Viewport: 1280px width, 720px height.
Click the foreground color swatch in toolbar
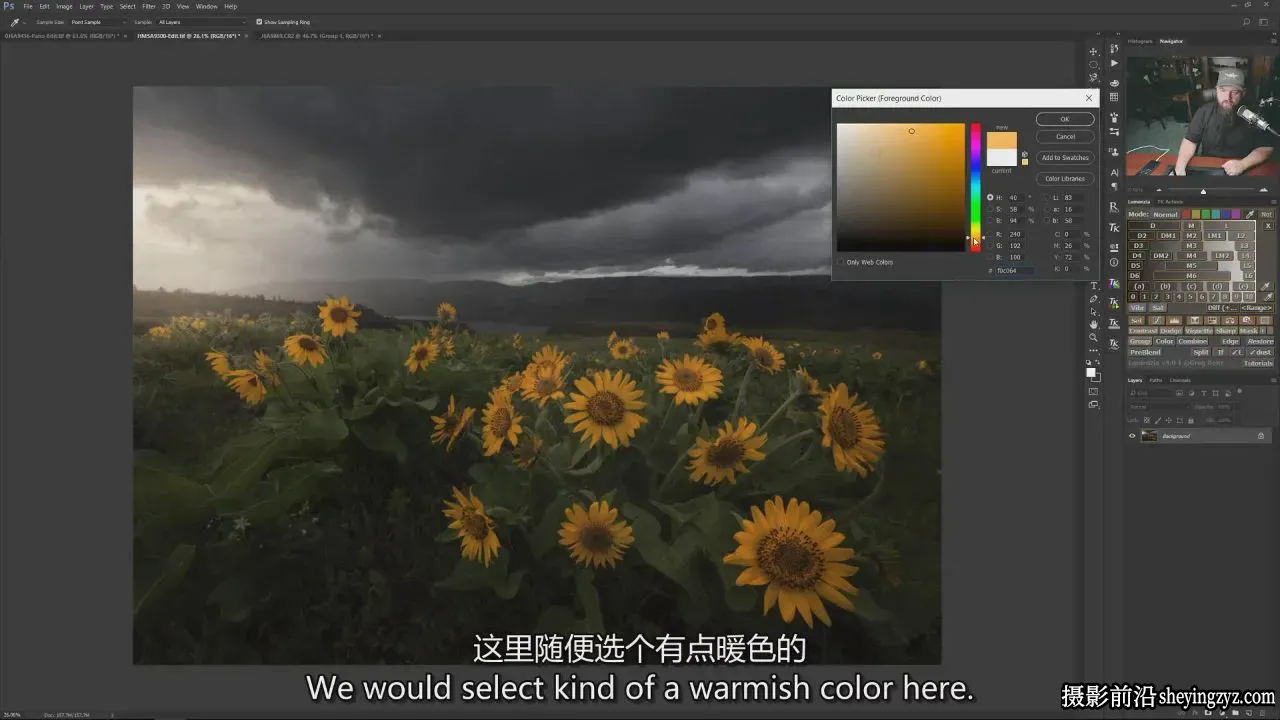tap(1091, 372)
